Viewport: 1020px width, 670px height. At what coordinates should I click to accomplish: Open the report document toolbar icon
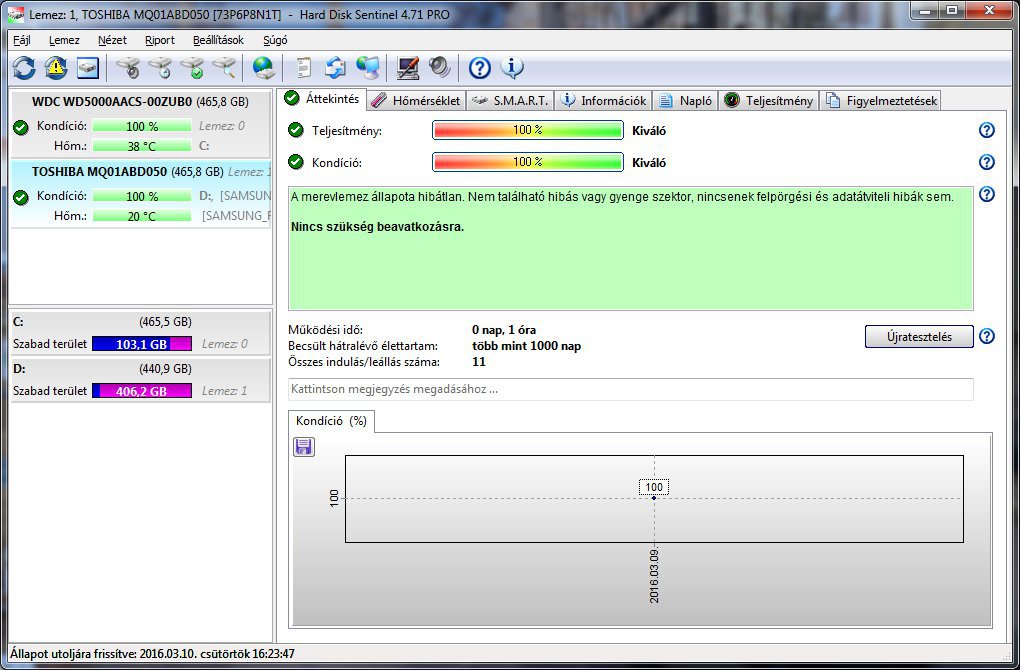(x=304, y=68)
